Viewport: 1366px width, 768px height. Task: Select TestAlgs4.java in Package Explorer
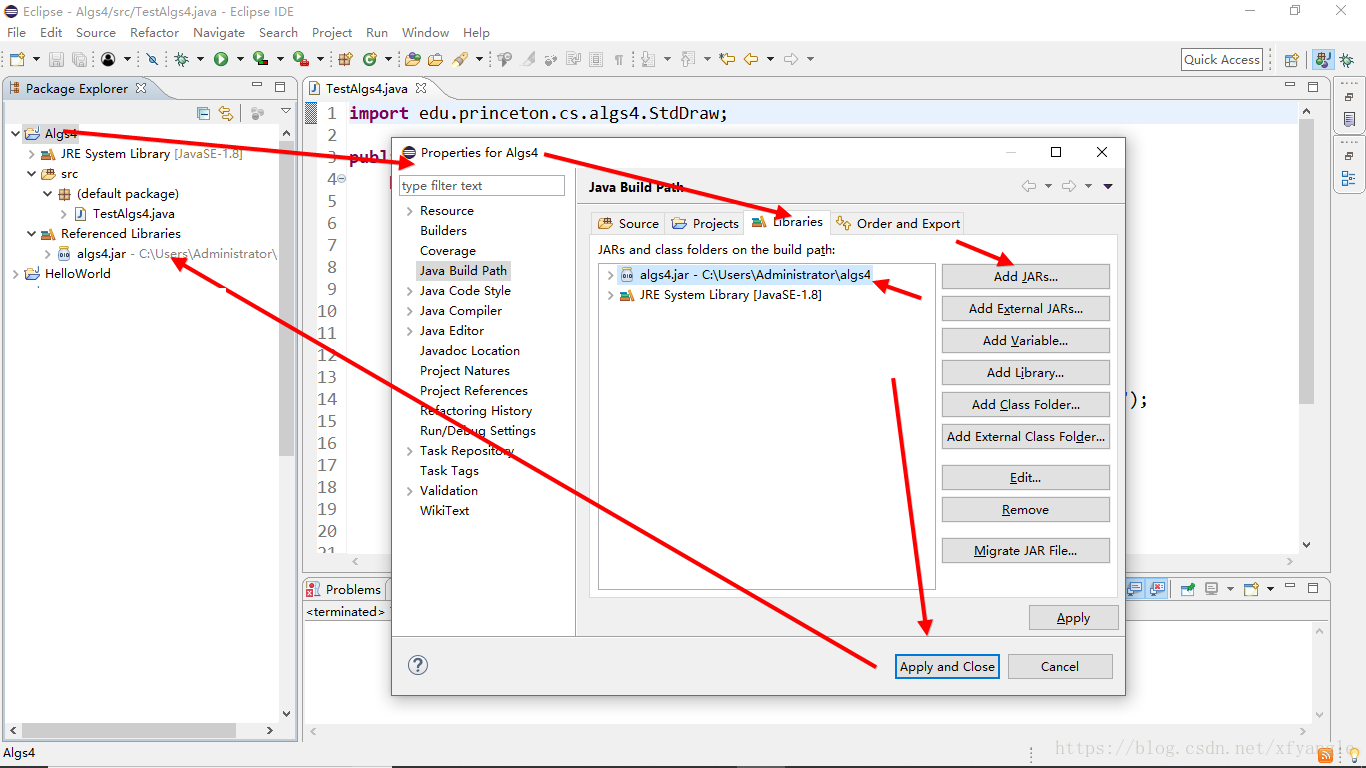[x=134, y=214]
